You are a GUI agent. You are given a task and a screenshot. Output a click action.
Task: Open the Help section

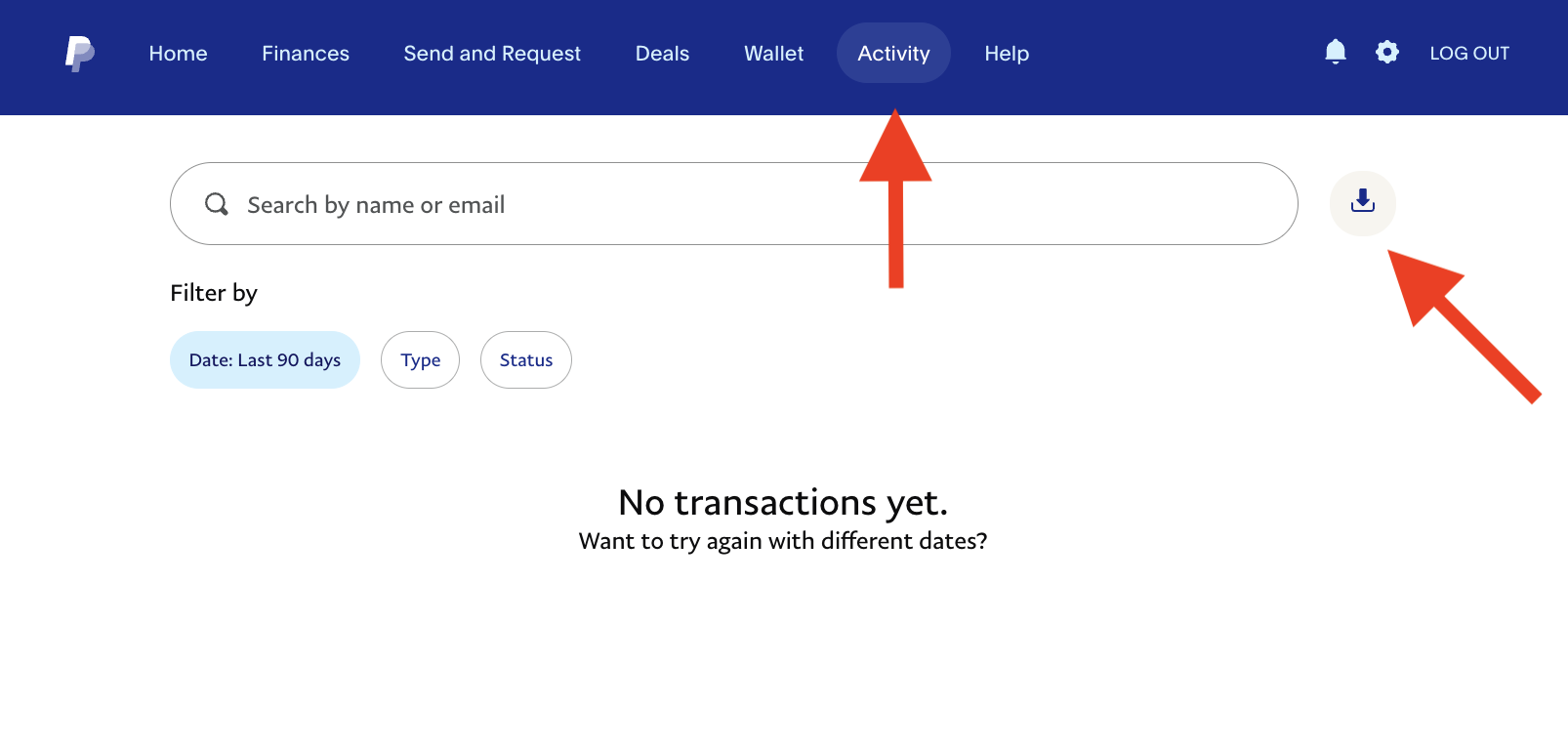(1007, 54)
